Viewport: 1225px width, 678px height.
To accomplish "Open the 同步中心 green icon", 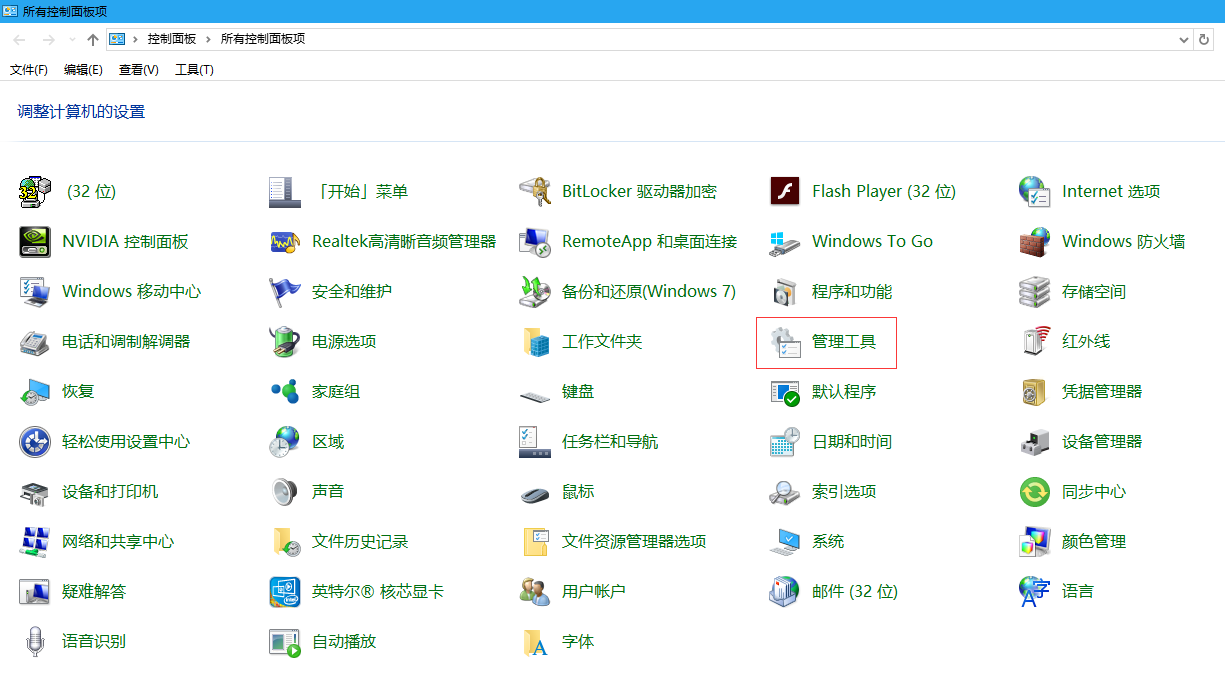I will click(x=1035, y=491).
